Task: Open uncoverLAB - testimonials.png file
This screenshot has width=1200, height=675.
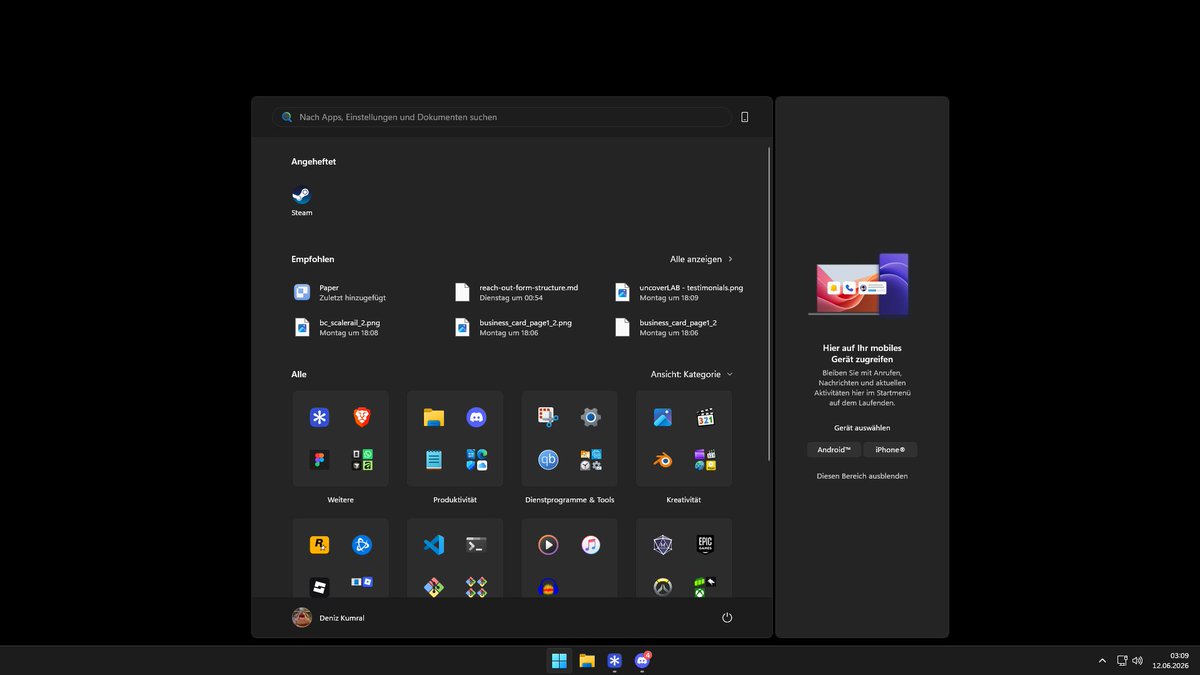Action: click(x=681, y=293)
